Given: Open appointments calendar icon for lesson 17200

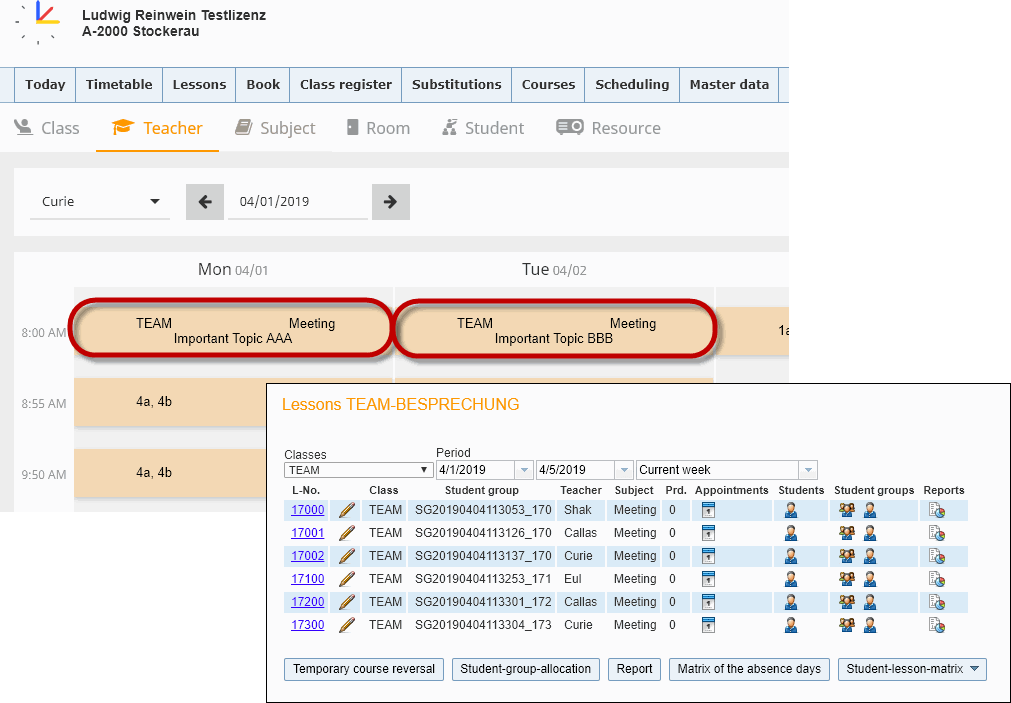Looking at the screenshot, I should pos(708,602).
